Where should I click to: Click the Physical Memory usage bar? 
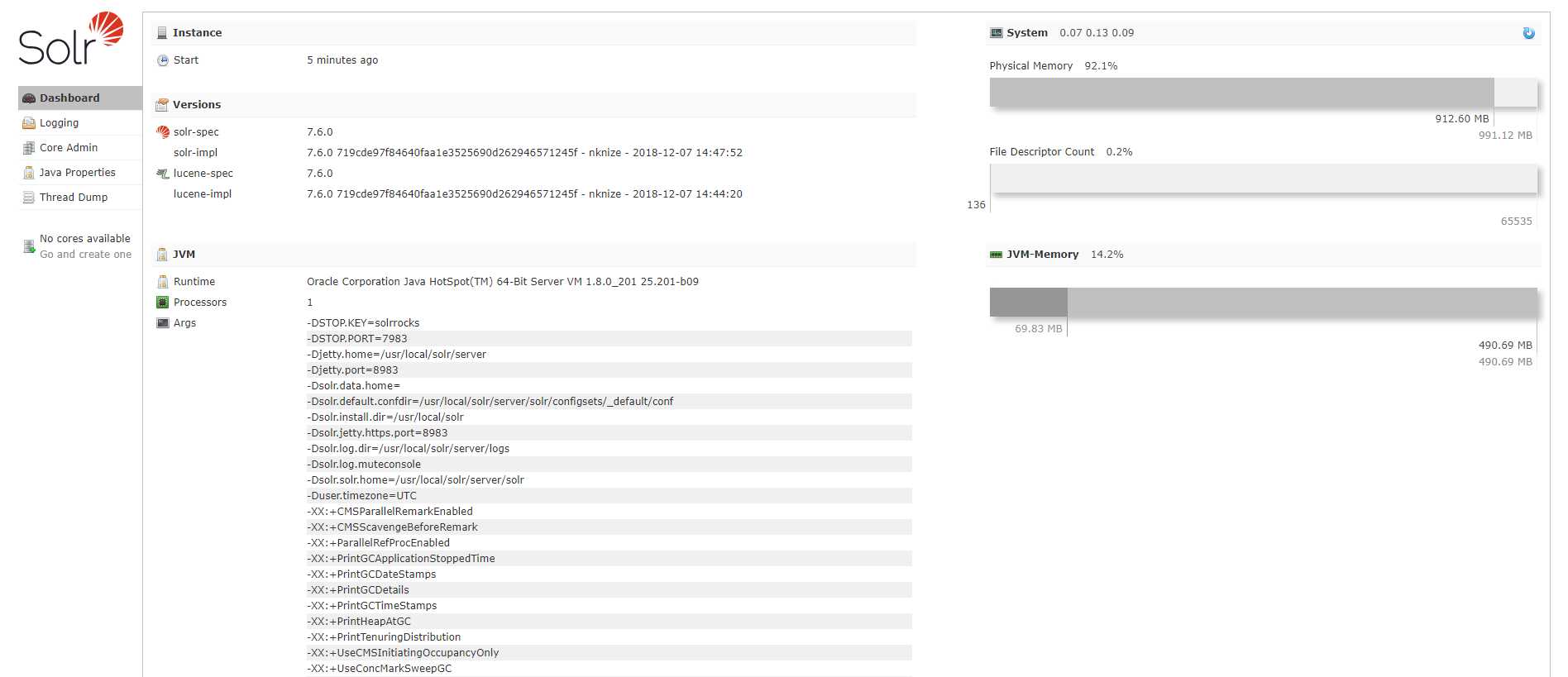point(1263,93)
